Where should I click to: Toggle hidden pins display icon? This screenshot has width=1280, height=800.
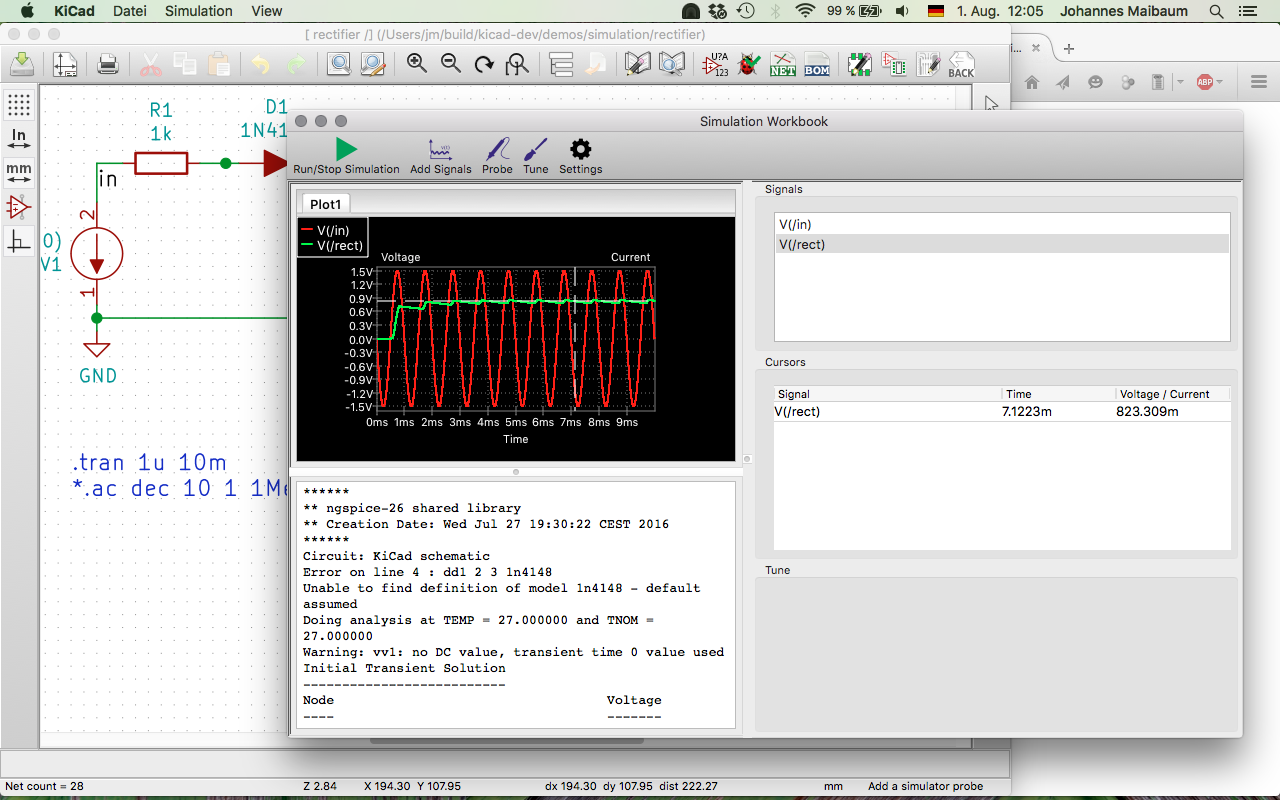[19, 207]
